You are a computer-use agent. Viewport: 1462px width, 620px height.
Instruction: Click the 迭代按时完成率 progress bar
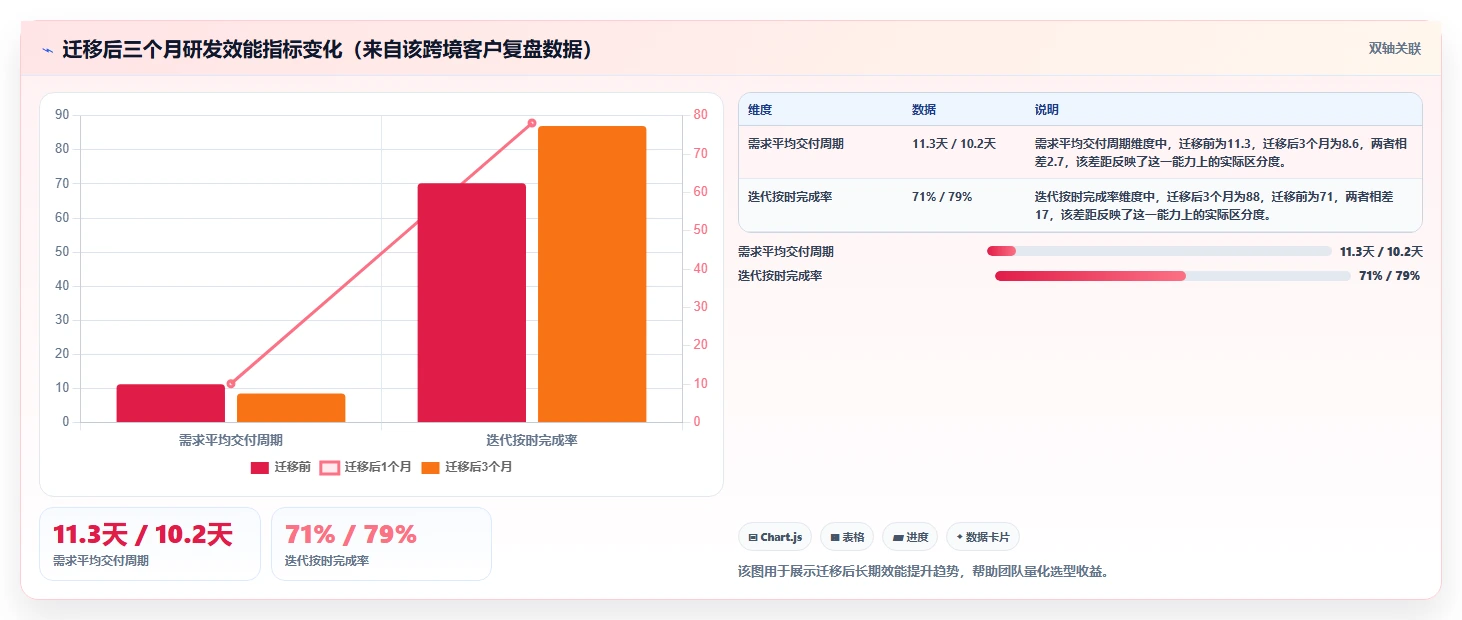[x=1172, y=276]
